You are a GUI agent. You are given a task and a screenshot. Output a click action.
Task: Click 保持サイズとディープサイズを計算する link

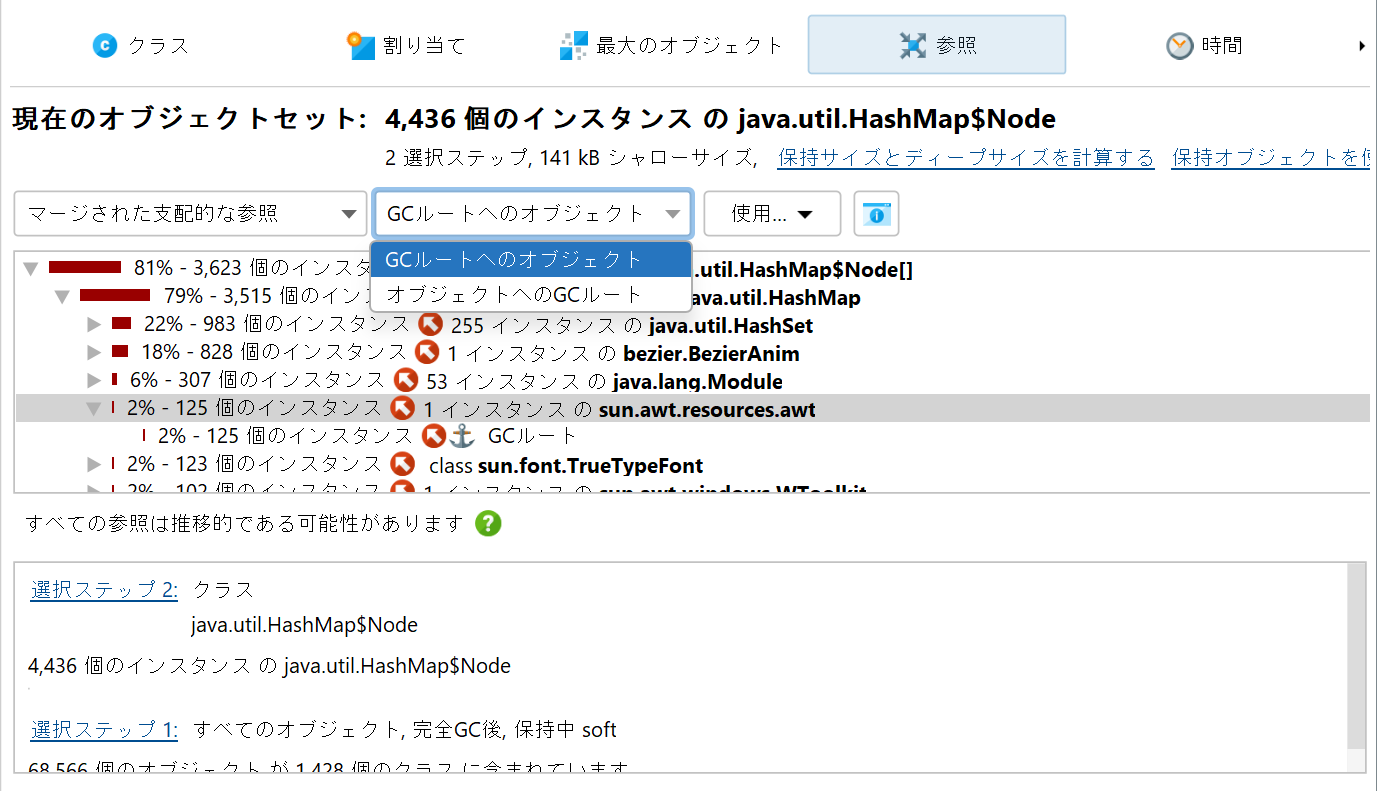966,158
